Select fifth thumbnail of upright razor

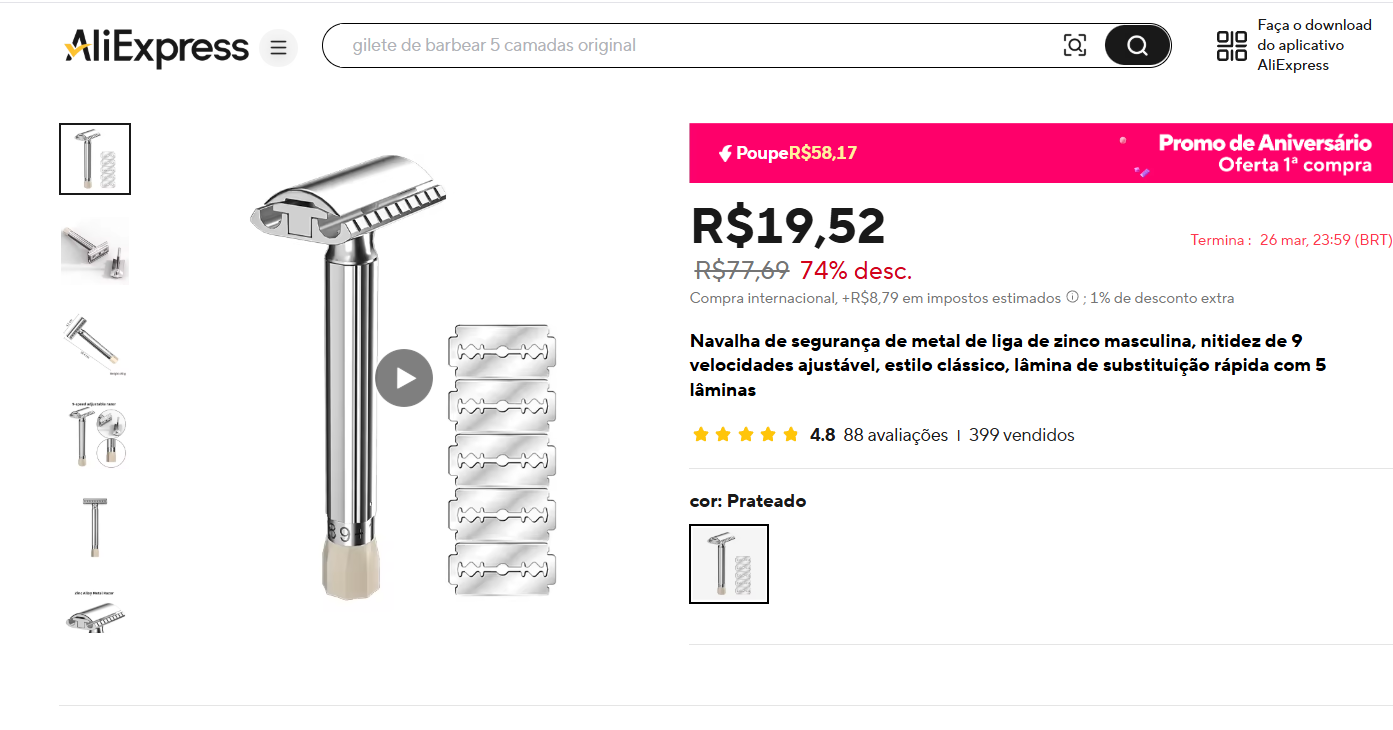point(95,527)
